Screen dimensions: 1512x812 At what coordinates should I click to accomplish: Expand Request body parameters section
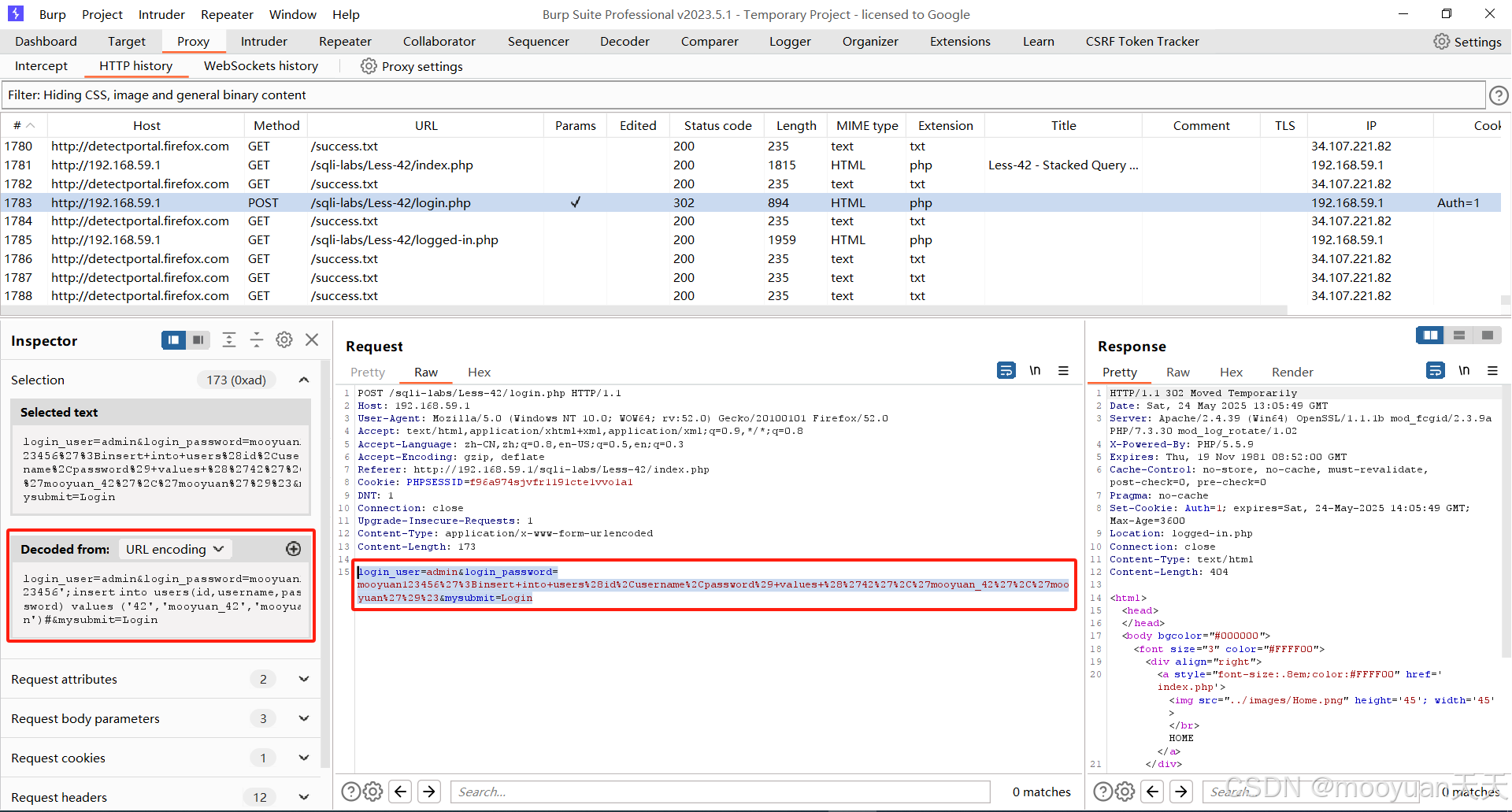pos(304,718)
